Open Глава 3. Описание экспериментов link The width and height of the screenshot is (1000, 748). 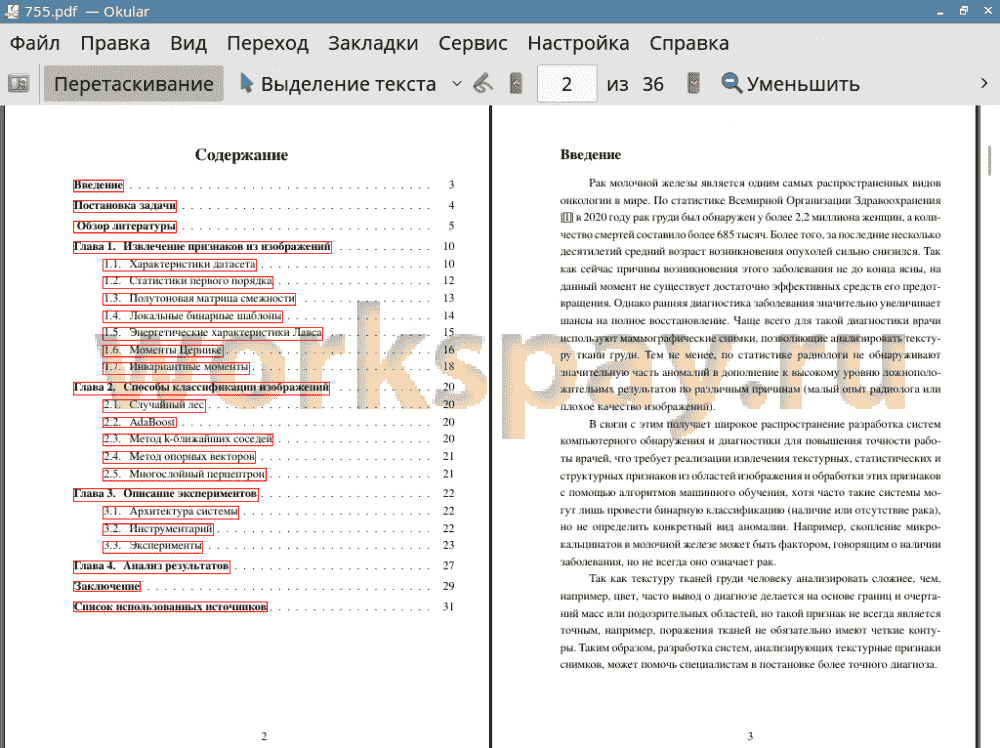166,494
